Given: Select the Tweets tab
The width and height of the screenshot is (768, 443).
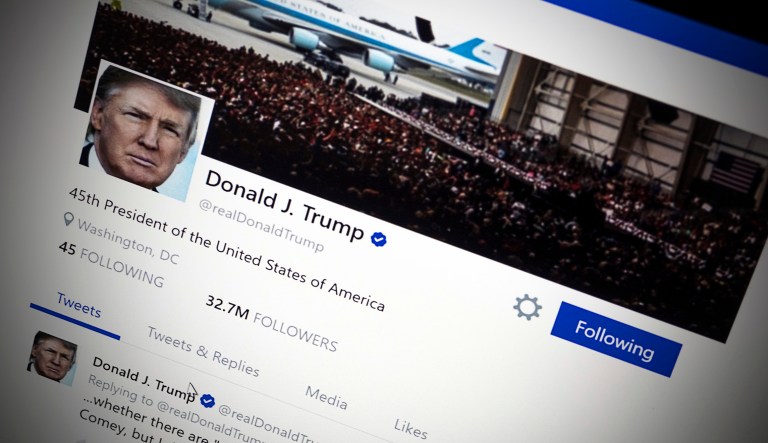Looking at the screenshot, I should click(78, 305).
